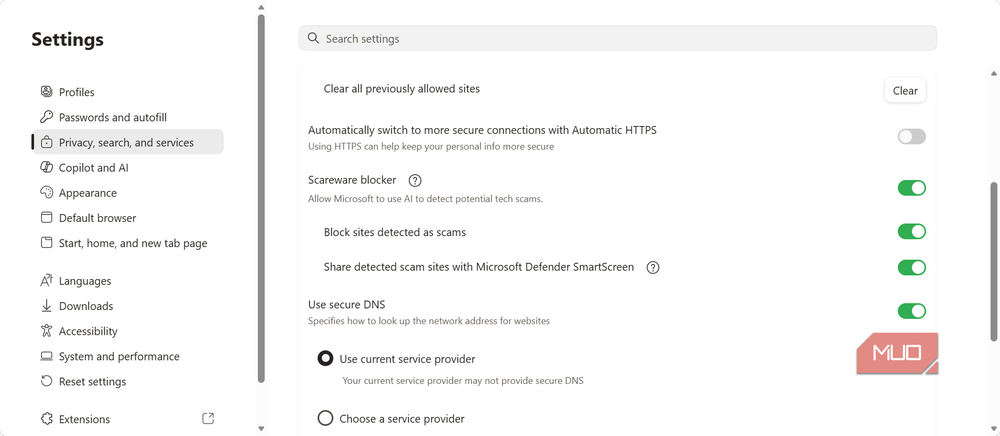This screenshot has width=1000, height=436.
Task: Click the Clear button for allowed sites
Action: 905,91
